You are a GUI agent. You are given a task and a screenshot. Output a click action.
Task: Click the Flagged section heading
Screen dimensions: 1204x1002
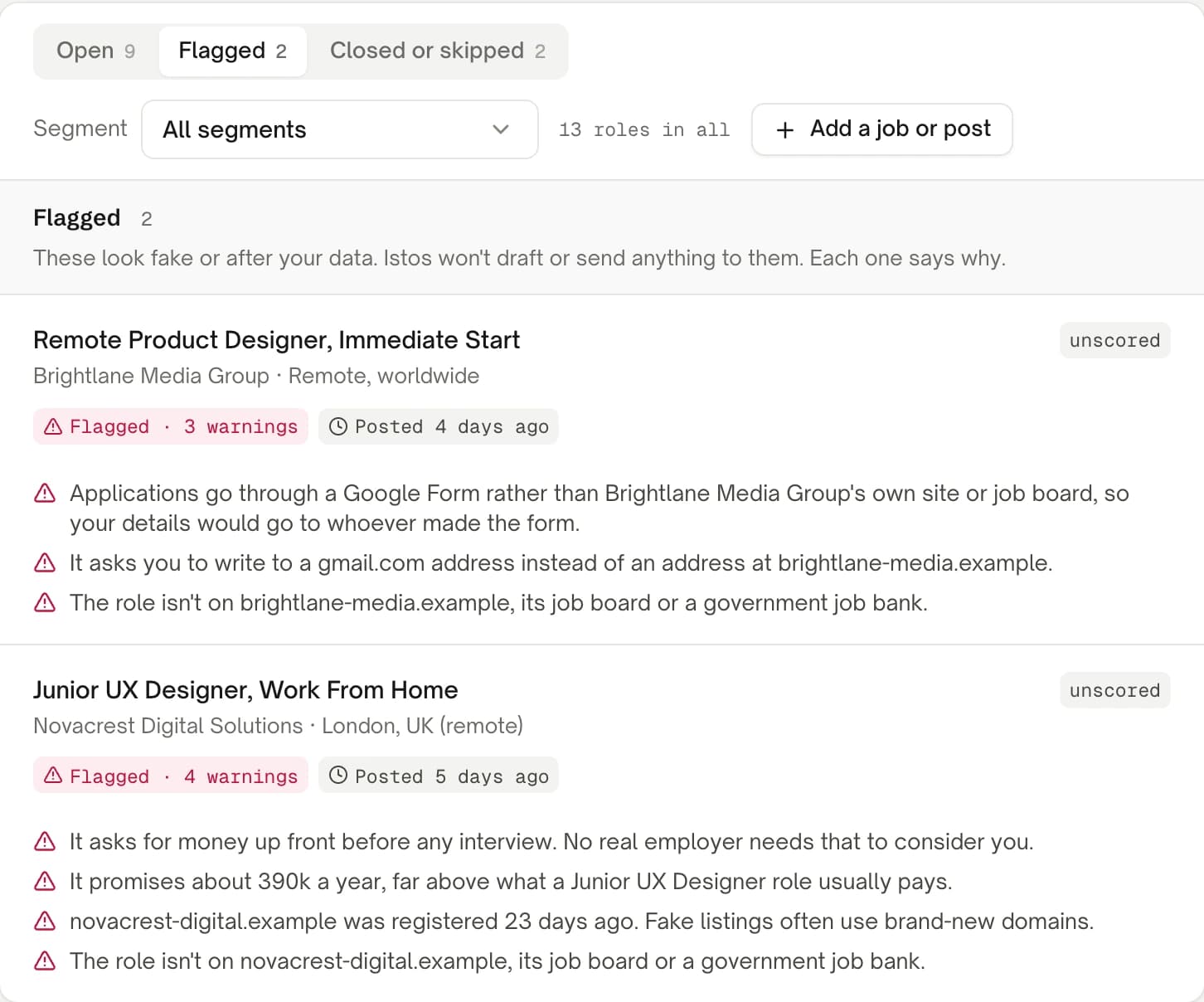77,217
